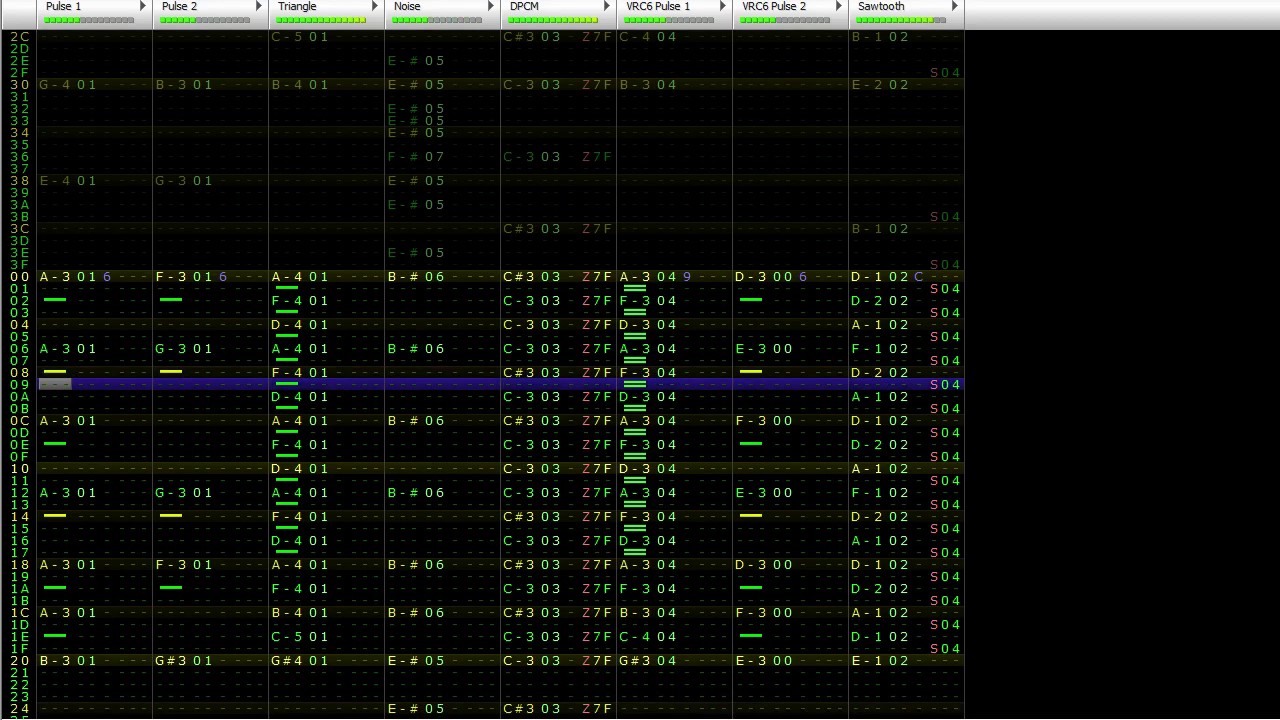Click yellow note release in VRC6 Pulse 2 row 08
Screen dimensions: 1280x720
(x=751, y=372)
